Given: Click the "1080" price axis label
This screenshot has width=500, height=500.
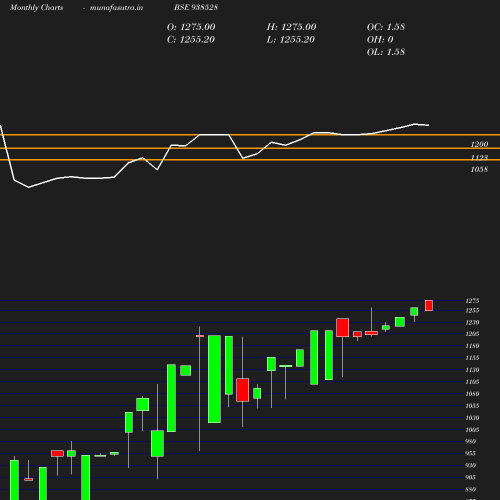Looking at the screenshot, I should coord(472,394).
